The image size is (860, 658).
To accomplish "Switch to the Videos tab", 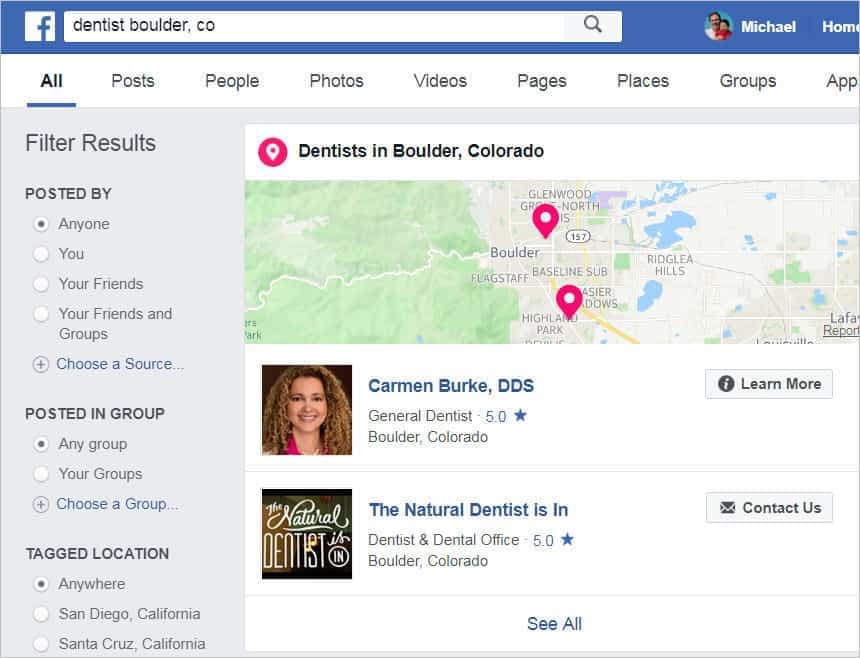I will (x=440, y=81).
